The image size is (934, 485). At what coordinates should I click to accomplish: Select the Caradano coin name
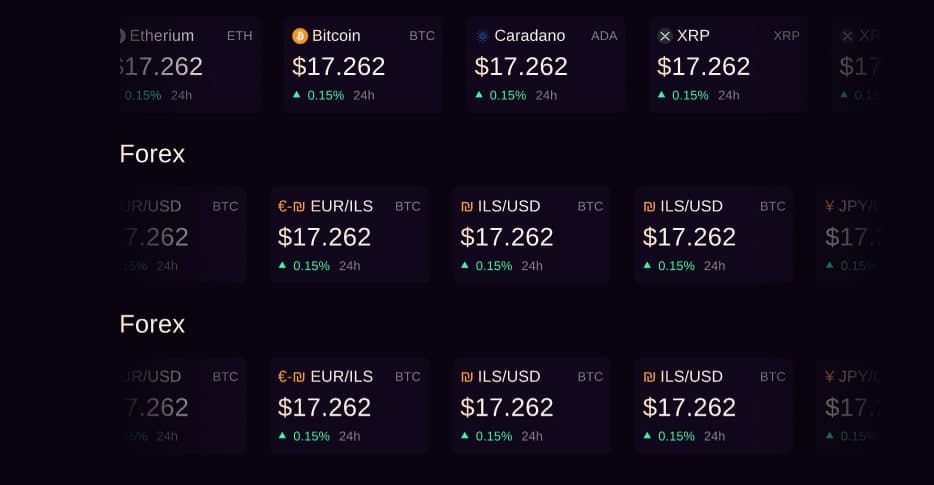[529, 36]
